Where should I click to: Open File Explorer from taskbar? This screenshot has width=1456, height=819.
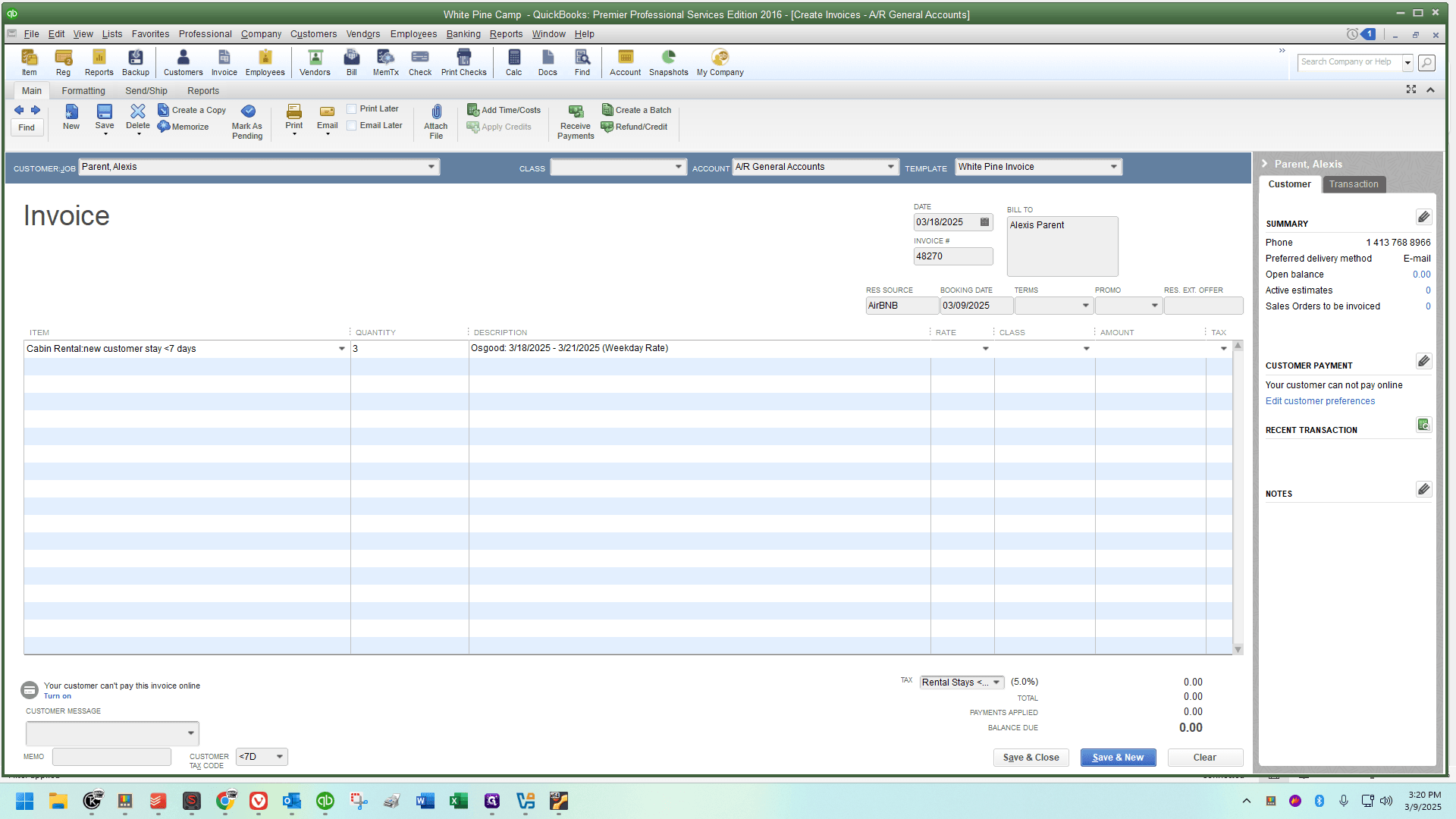58,801
